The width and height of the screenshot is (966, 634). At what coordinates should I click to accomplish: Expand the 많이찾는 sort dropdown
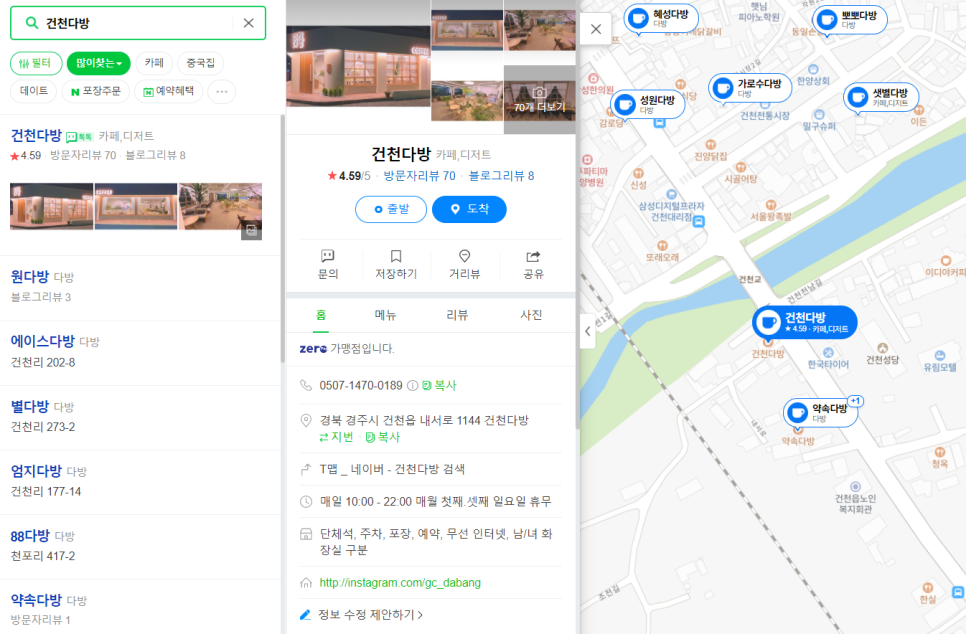(x=99, y=63)
